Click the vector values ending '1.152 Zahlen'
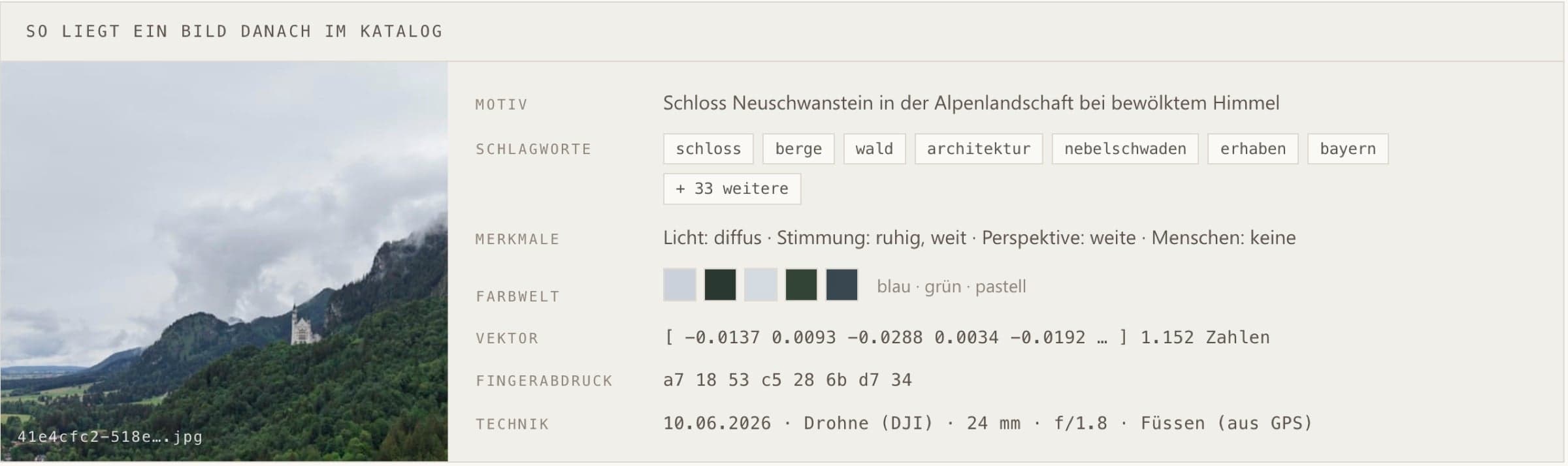The height and width of the screenshot is (466, 1568). click(967, 337)
